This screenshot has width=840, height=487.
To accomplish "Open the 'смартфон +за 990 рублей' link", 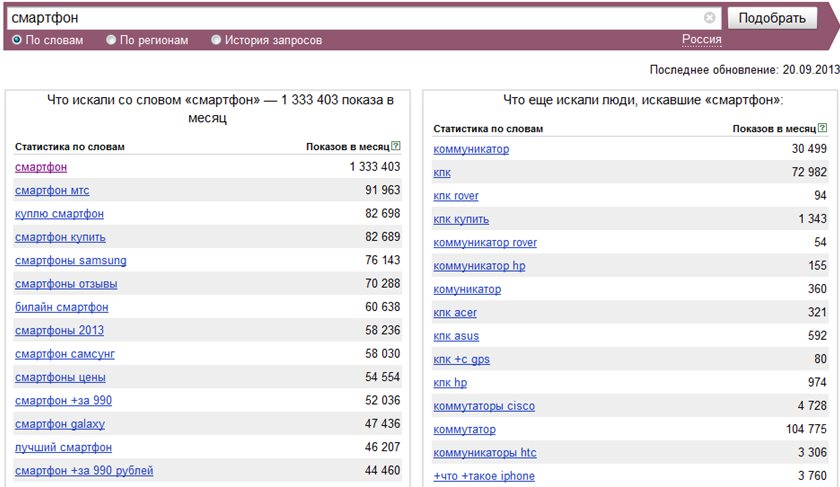I will click(84, 470).
